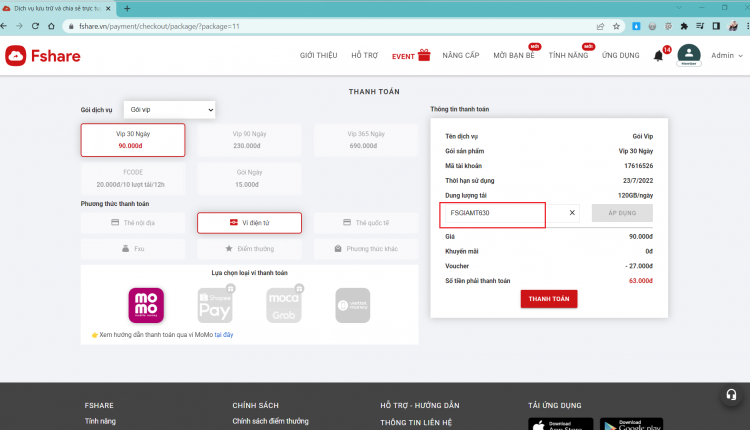Image resolution: width=750 pixels, height=430 pixels.
Task: Toggle the browser side panel
Action: coord(716,26)
